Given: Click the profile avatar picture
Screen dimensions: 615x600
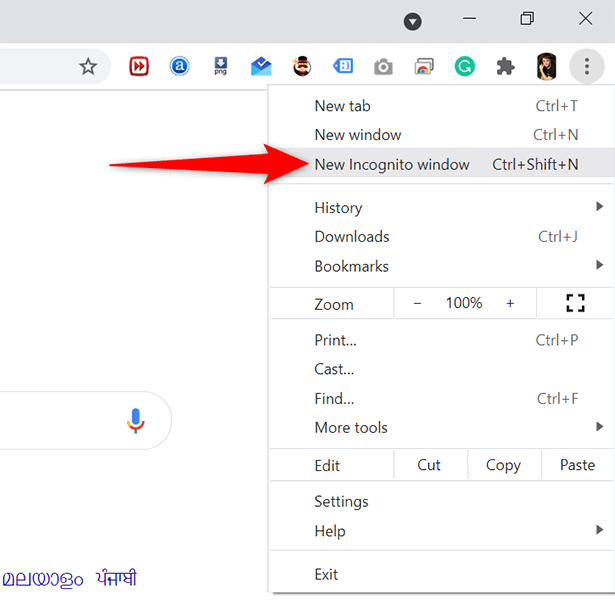Looking at the screenshot, I should (546, 66).
